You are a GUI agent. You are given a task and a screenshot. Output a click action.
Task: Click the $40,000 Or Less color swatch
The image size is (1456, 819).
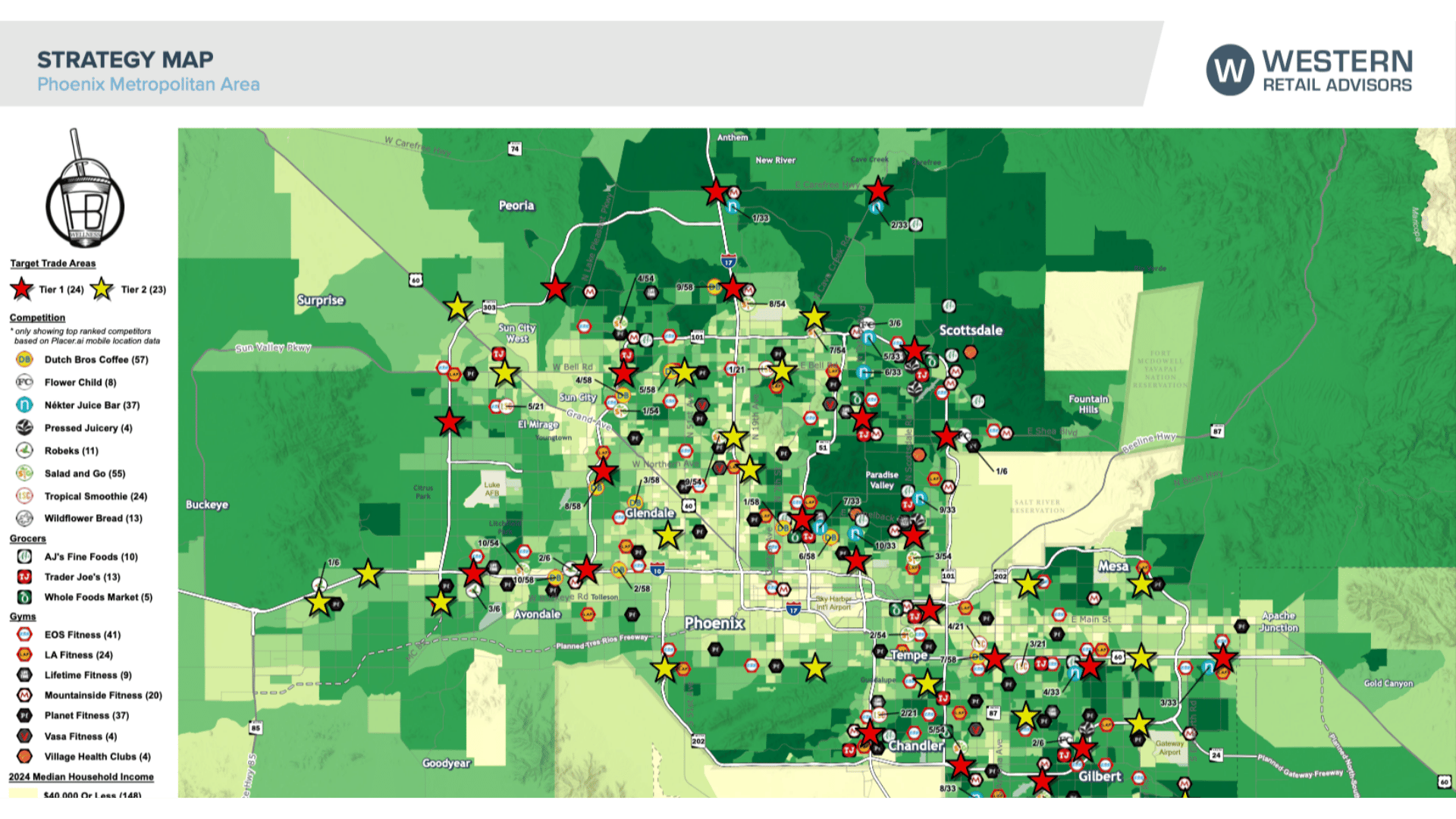23,793
